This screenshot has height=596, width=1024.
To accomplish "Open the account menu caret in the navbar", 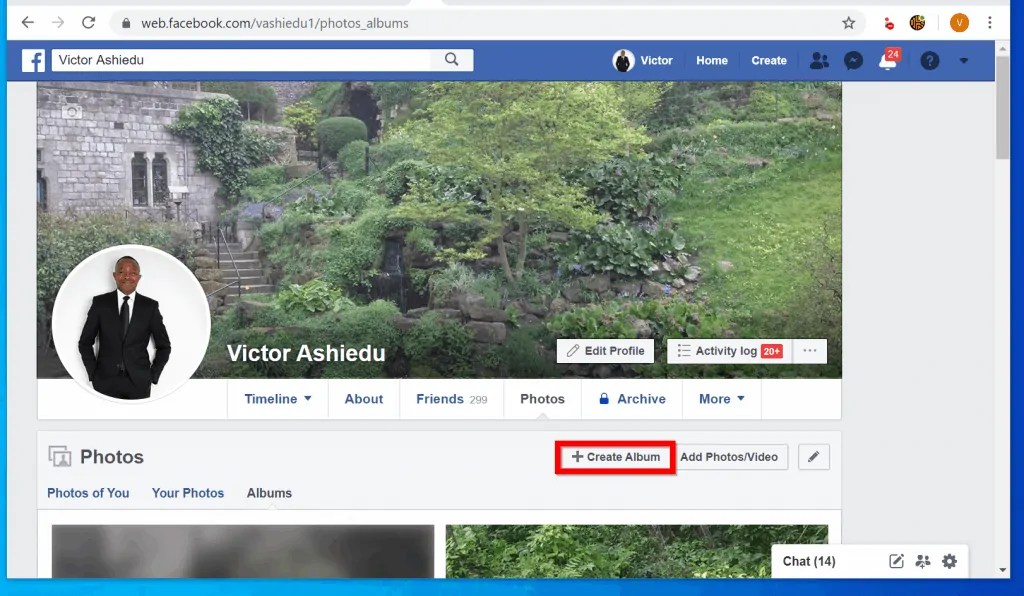I will pos(963,61).
